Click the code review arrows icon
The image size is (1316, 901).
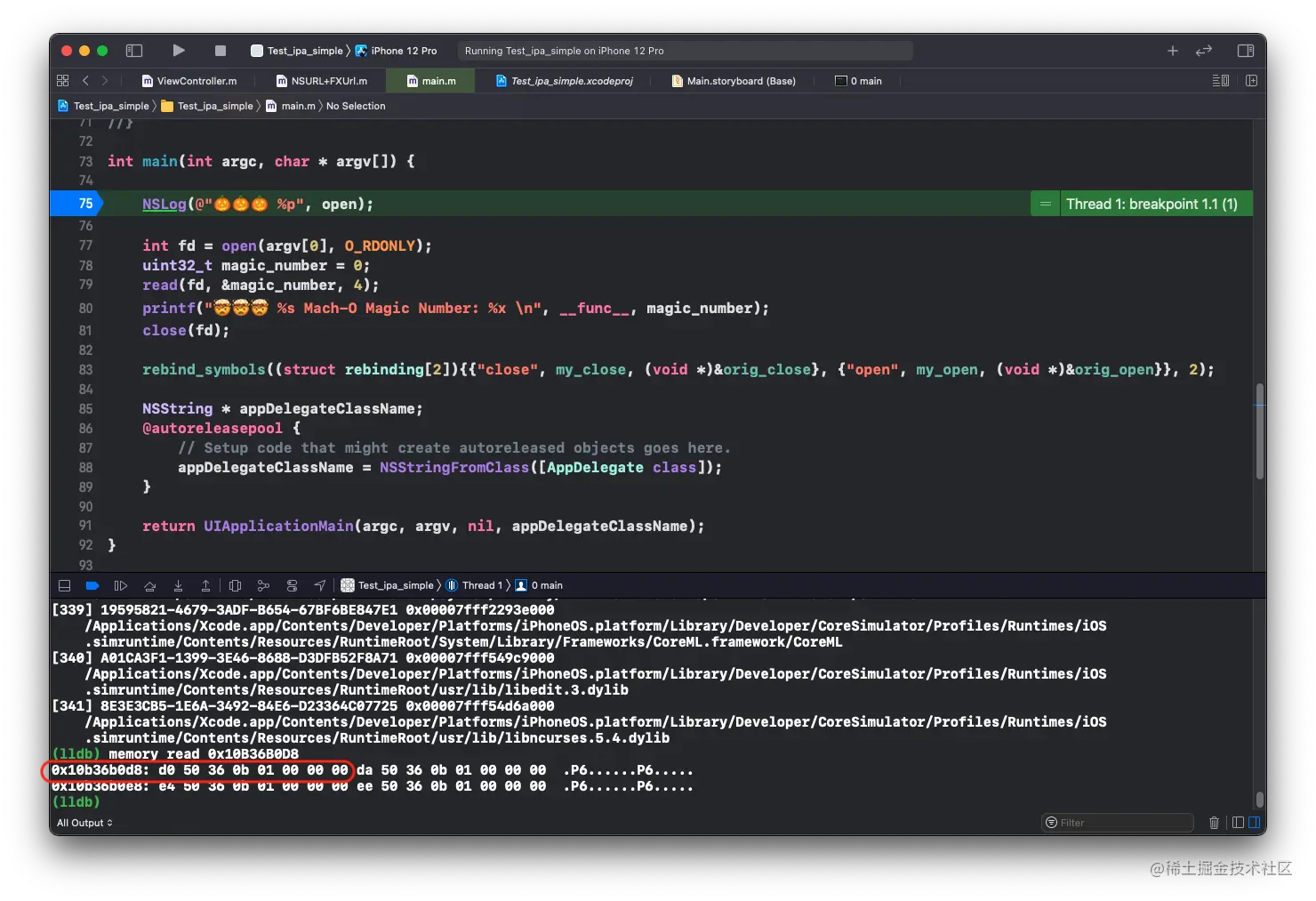point(1204,51)
